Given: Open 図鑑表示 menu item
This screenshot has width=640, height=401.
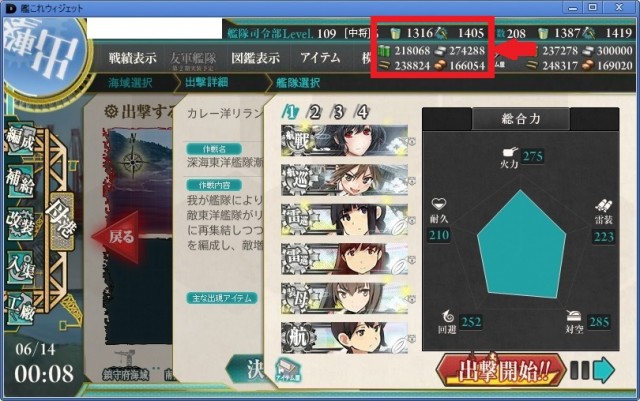Looking at the screenshot, I should [256, 58].
